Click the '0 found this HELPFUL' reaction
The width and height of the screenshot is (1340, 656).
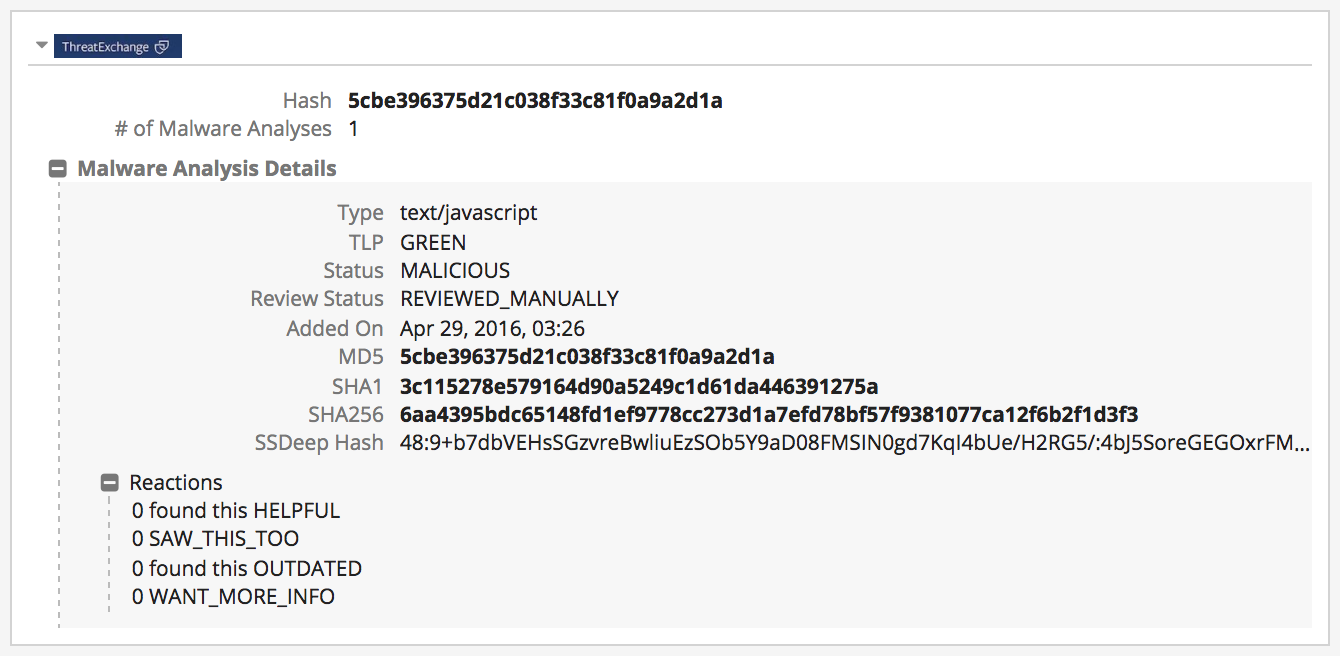click(x=236, y=511)
